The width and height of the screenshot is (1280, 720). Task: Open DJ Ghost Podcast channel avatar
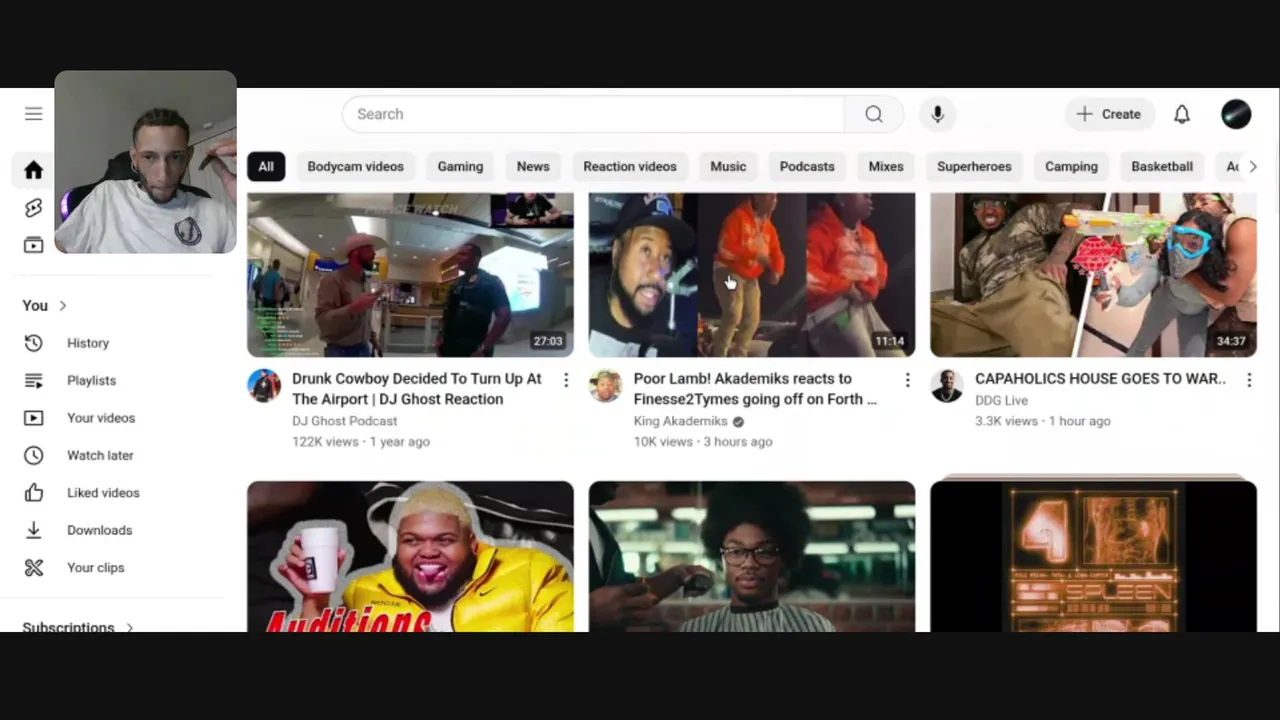[x=264, y=385]
